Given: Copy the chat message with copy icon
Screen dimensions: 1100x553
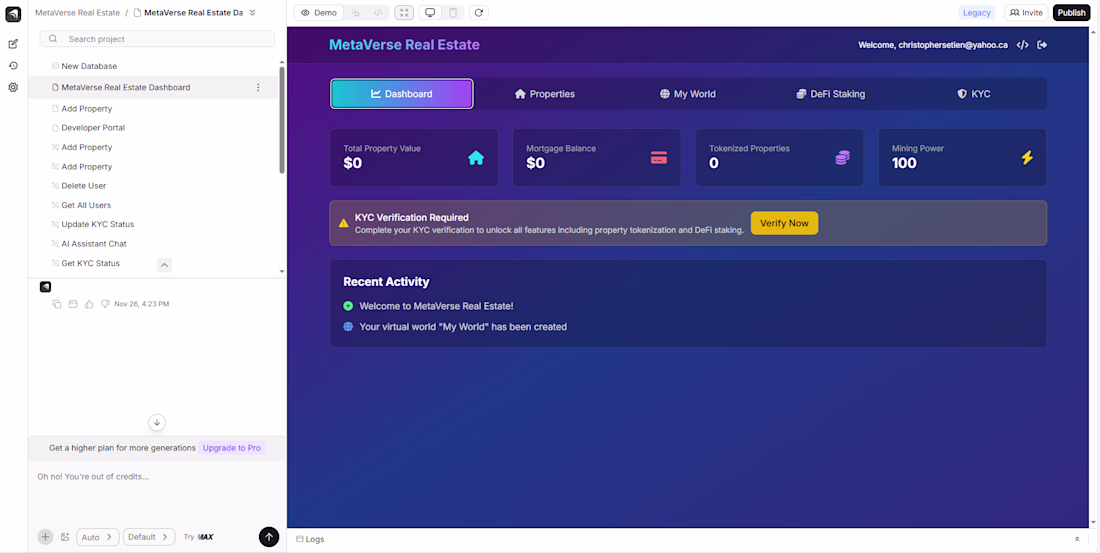Looking at the screenshot, I should [x=58, y=304].
